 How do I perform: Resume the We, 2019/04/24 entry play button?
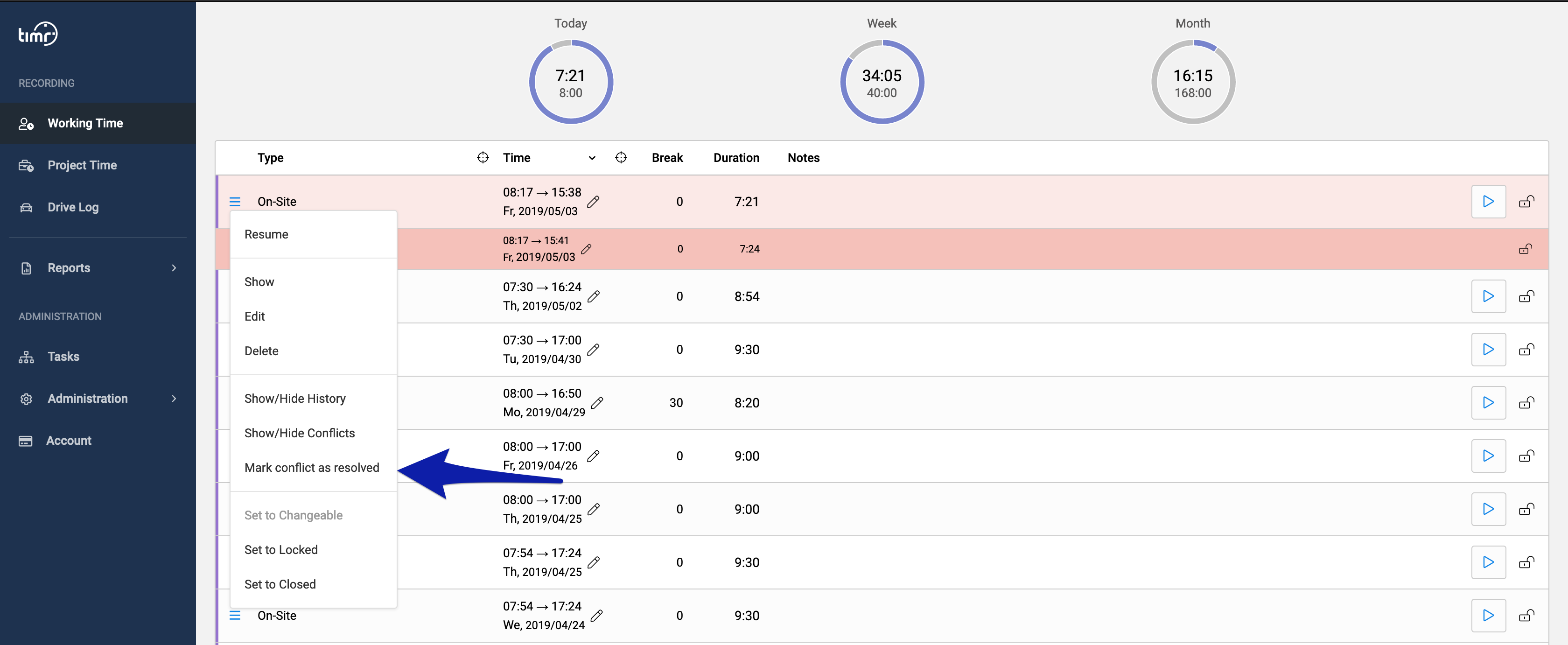coord(1488,616)
